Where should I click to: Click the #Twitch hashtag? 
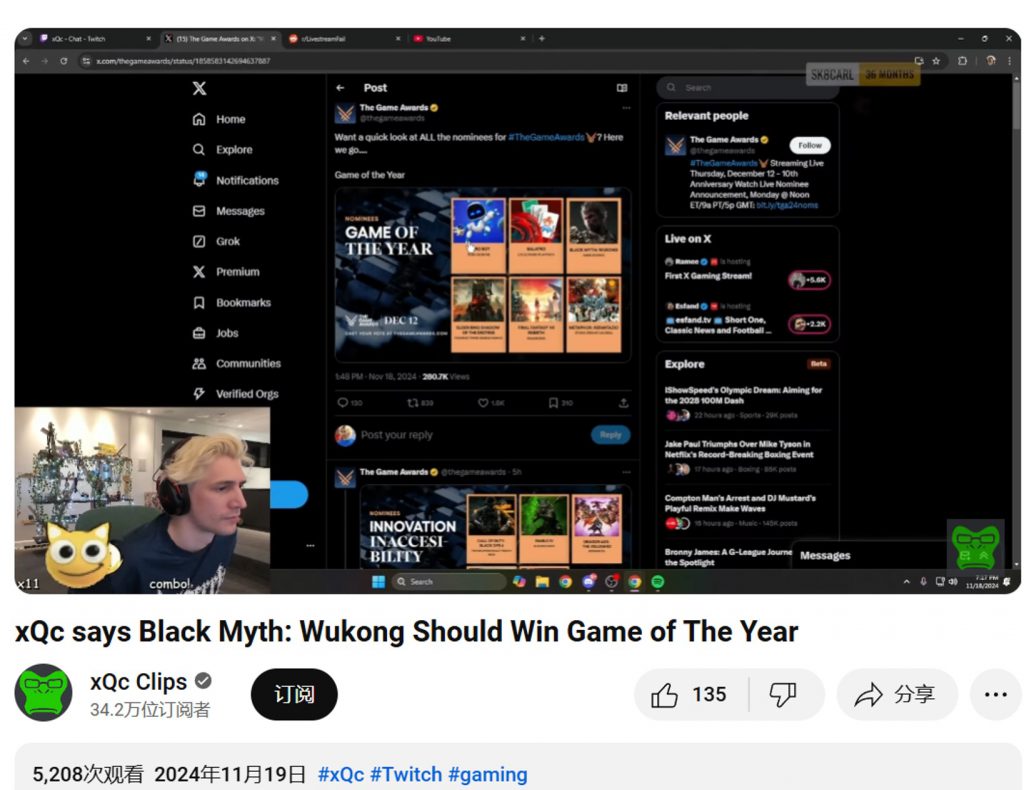click(406, 774)
